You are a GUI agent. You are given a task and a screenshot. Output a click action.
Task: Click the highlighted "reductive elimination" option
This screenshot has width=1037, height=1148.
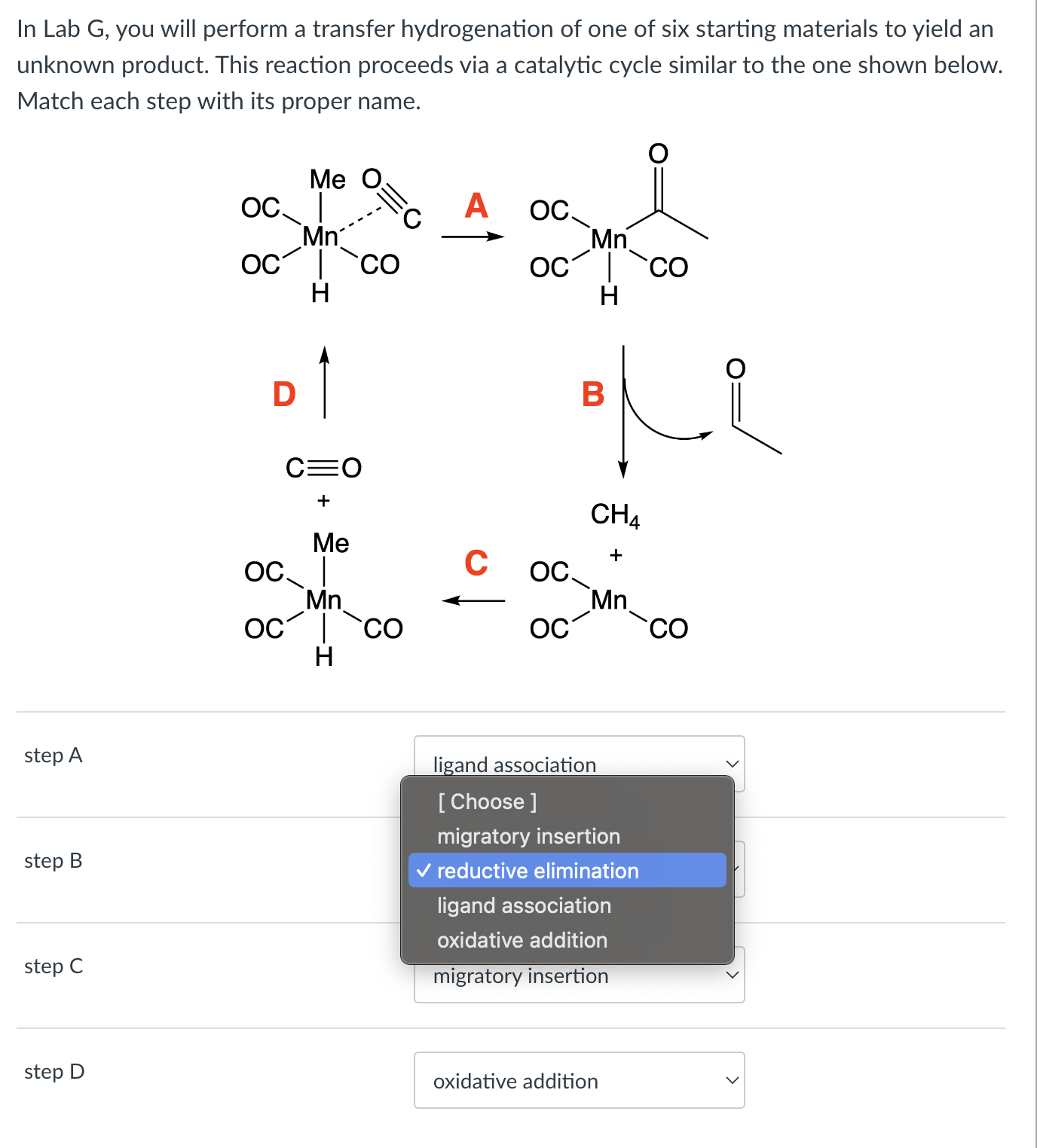pos(537,871)
